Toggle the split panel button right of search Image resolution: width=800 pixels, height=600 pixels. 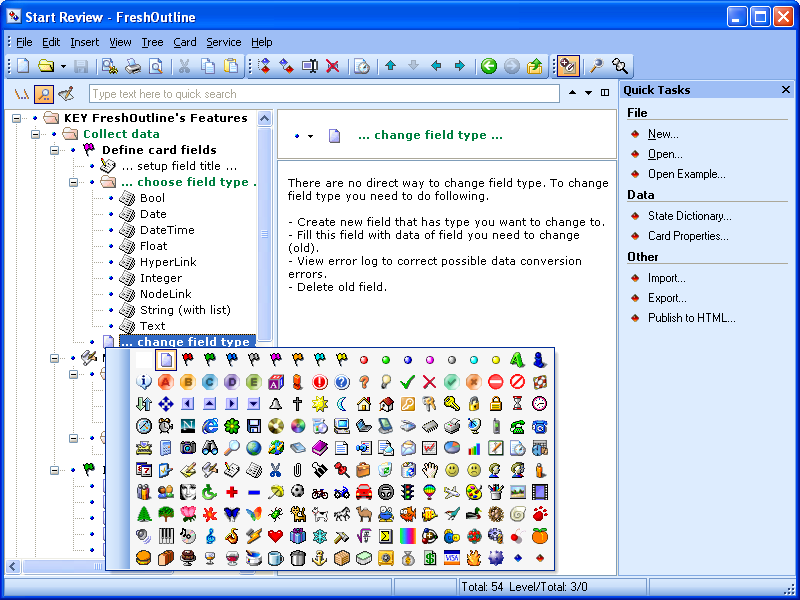(x=605, y=92)
